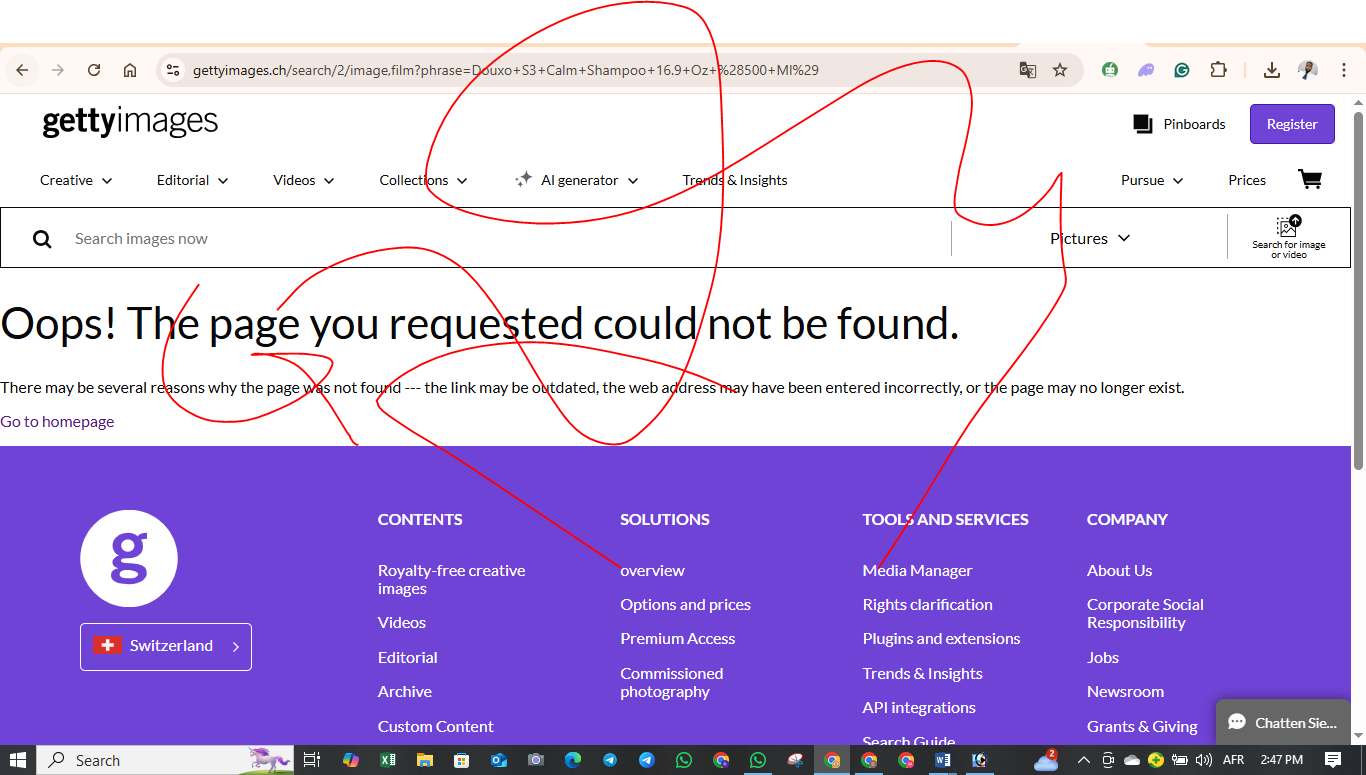1366x775 pixels.
Task: Open Trends & Insights in top navigation
Action: pos(735,180)
